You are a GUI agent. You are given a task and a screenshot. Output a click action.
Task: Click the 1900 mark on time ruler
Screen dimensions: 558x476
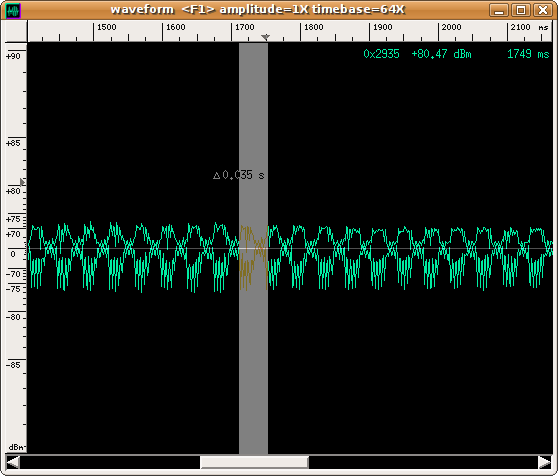click(x=383, y=27)
